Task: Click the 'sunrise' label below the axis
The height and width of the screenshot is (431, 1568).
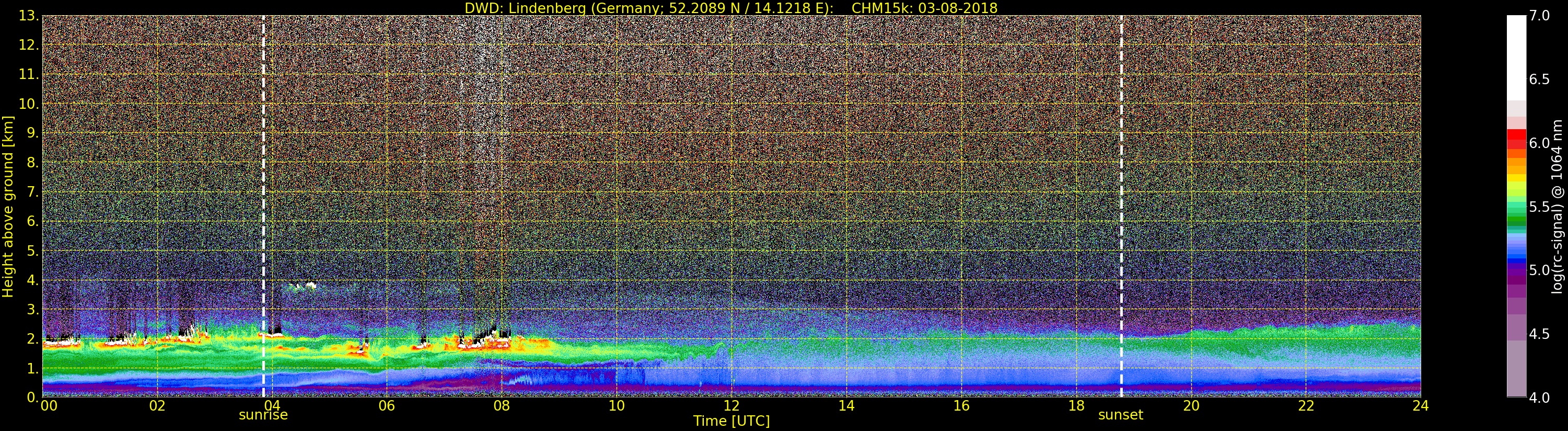Action: 263,415
